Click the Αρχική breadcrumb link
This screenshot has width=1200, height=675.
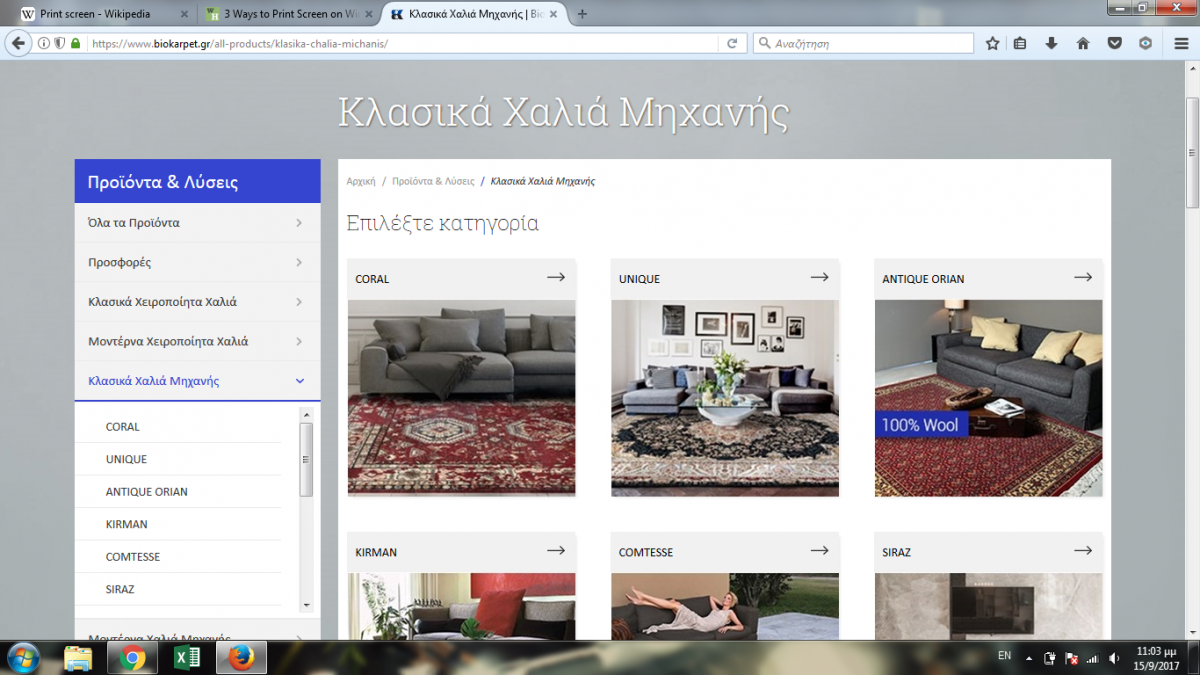(361, 181)
